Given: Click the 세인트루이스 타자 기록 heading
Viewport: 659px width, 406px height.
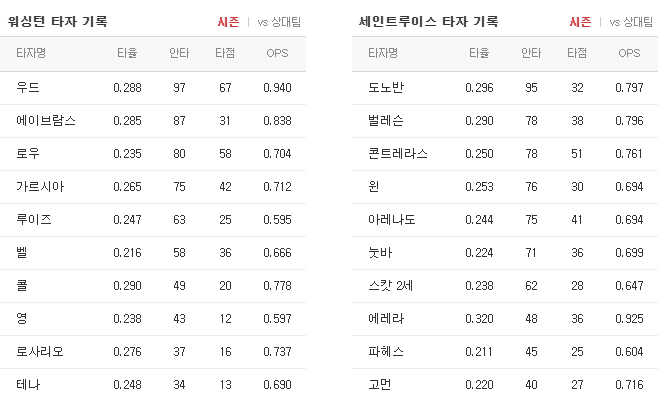Looking at the screenshot, I should point(429,21).
